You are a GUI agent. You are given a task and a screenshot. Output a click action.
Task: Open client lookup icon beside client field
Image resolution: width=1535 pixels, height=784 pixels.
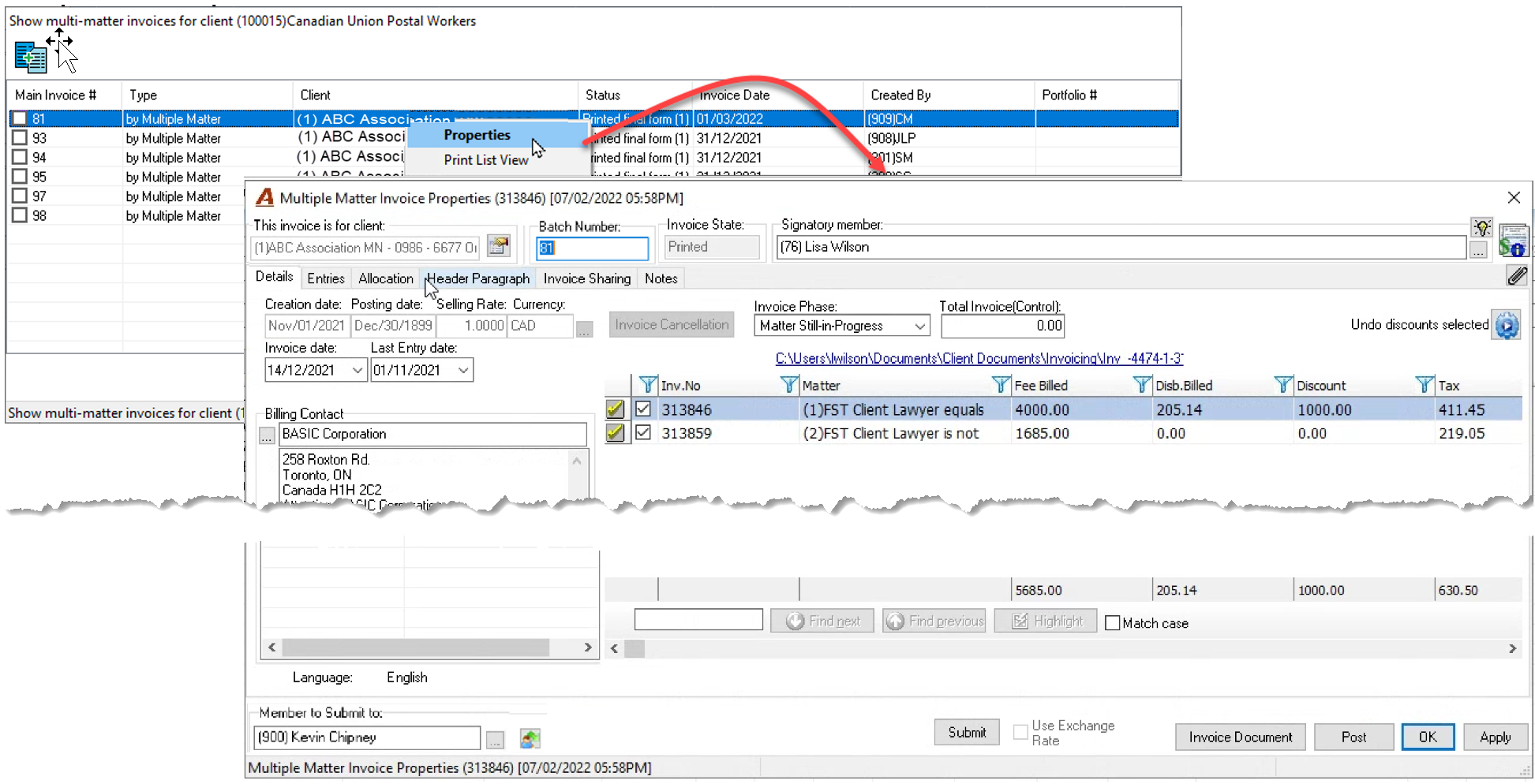[499, 246]
